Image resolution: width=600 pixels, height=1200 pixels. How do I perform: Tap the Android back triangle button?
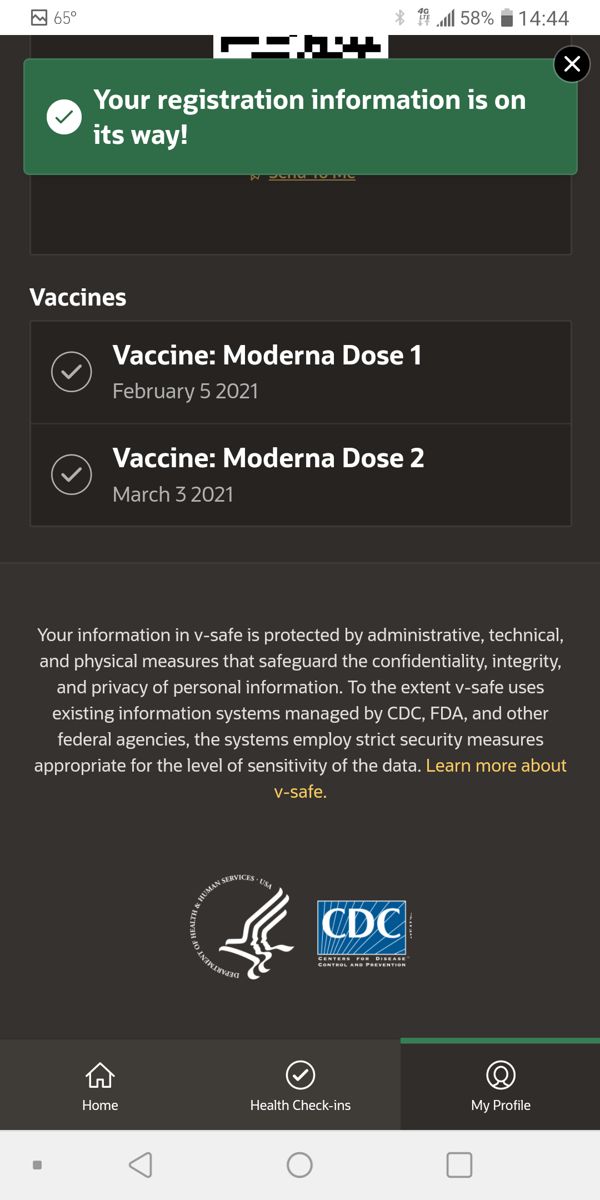tap(140, 1164)
